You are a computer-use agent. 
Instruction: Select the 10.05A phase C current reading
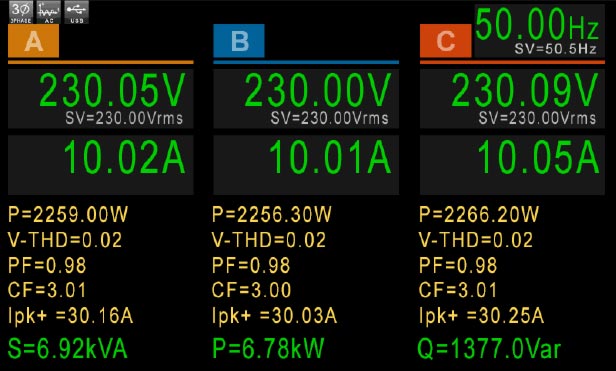point(538,157)
